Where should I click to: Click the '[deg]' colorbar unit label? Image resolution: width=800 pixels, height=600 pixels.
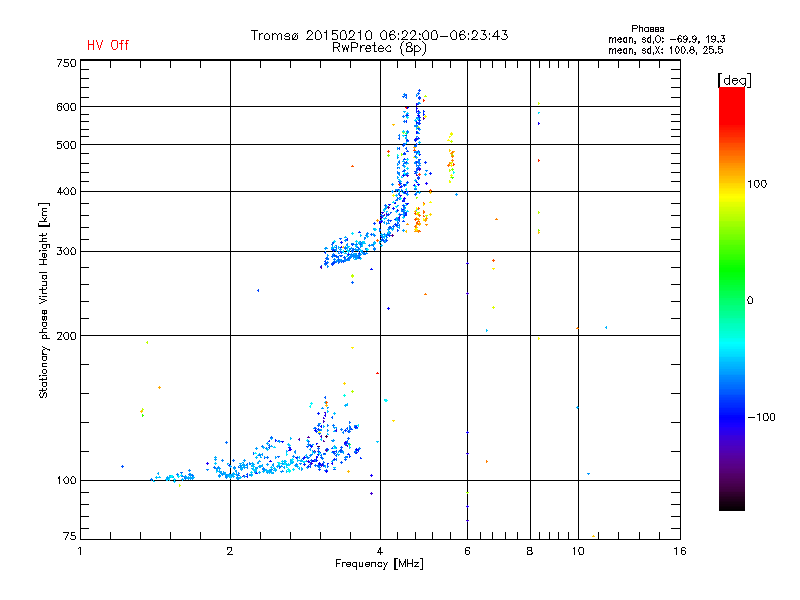pos(734,80)
